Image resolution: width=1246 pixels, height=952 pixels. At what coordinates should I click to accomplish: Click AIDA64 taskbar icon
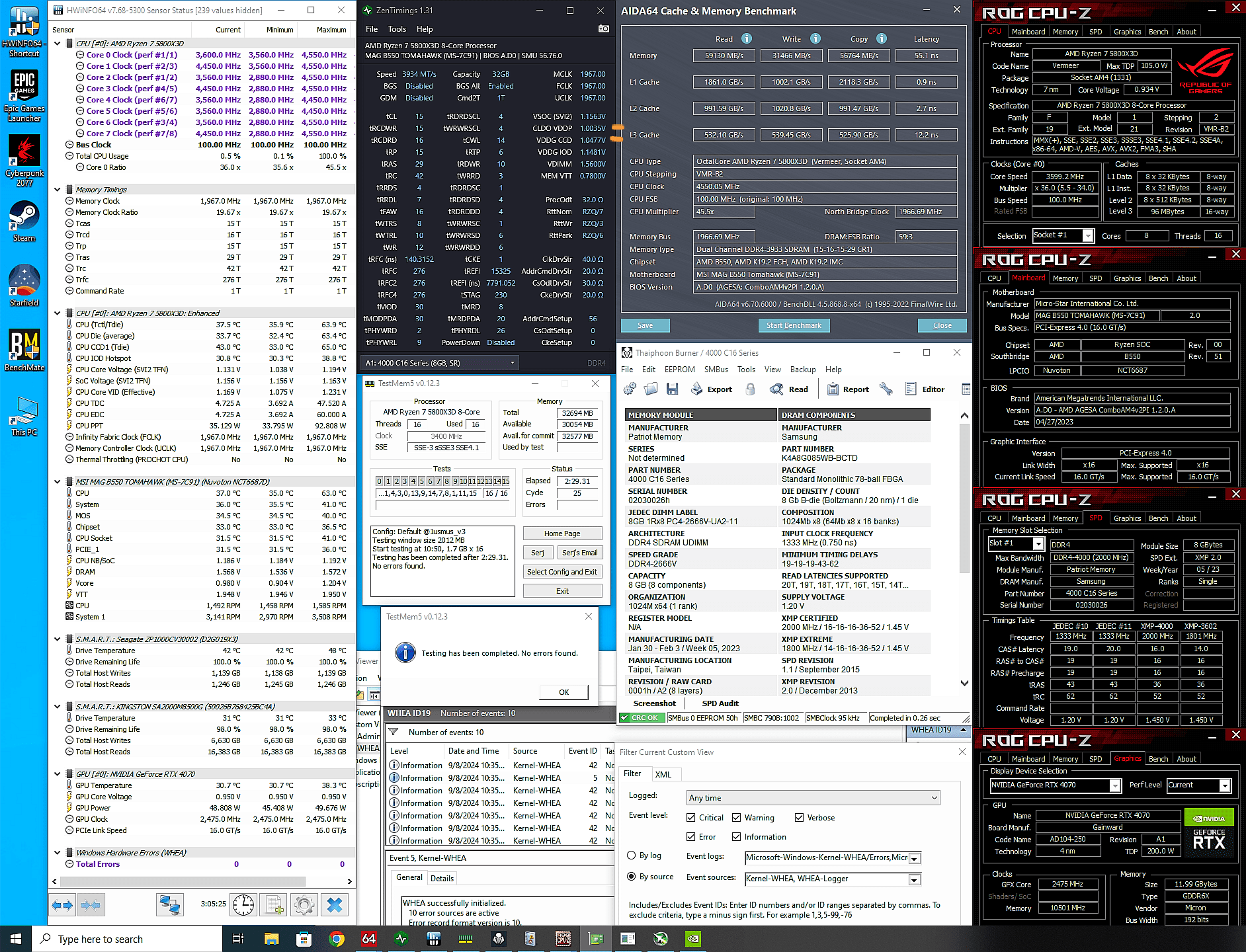[x=369, y=939]
